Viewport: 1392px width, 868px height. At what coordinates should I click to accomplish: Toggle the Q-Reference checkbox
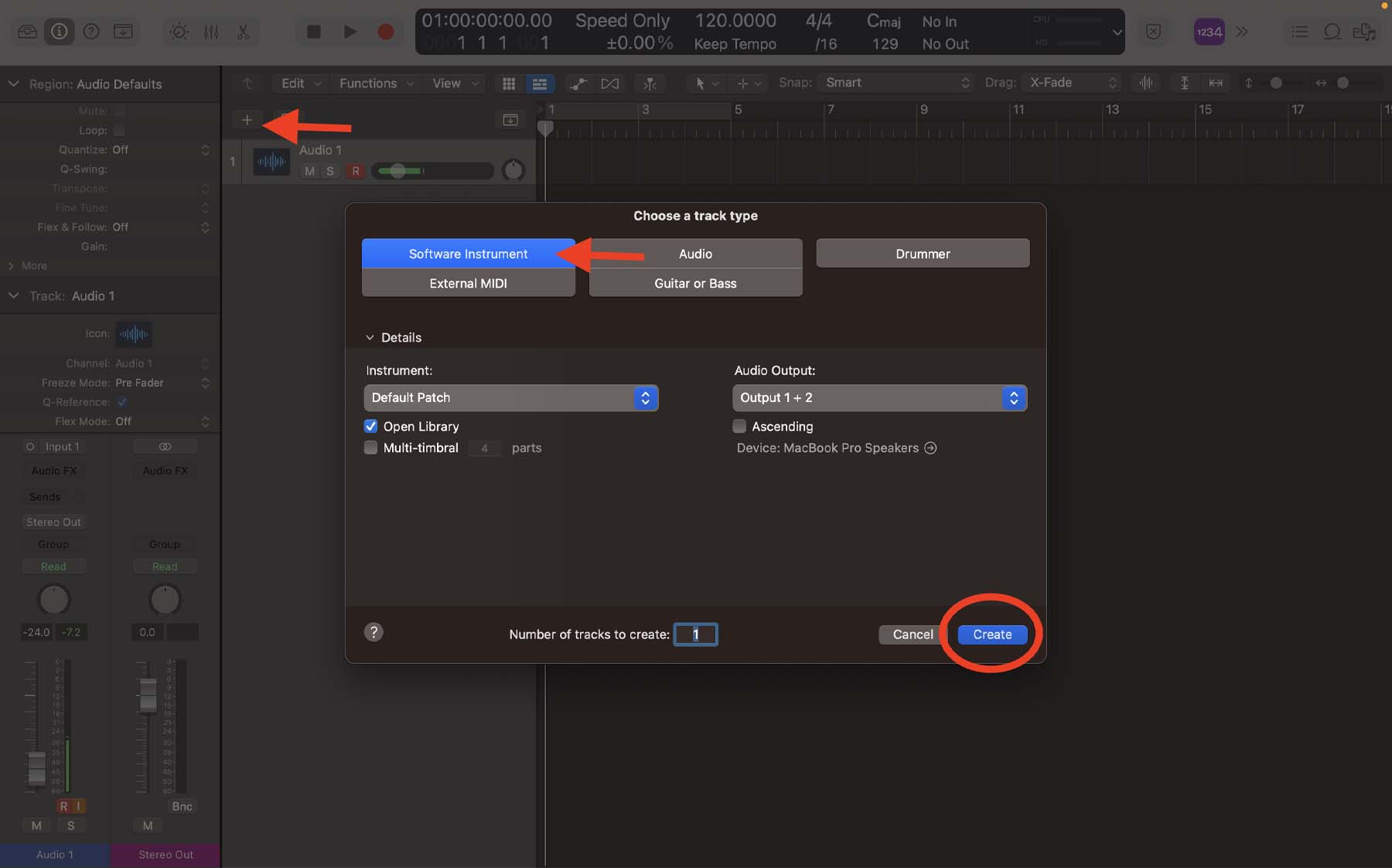122,402
